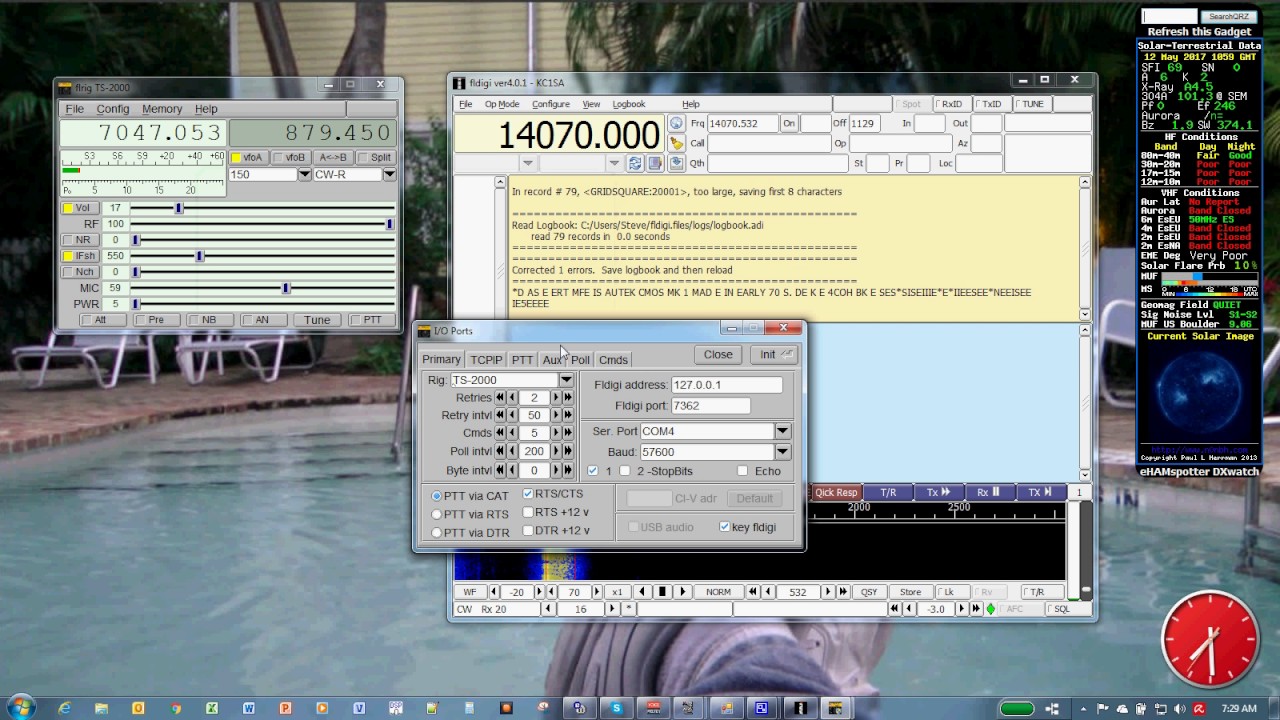
Task: Click the asterisk button in the fldigi status bar
Action: pos(629,609)
